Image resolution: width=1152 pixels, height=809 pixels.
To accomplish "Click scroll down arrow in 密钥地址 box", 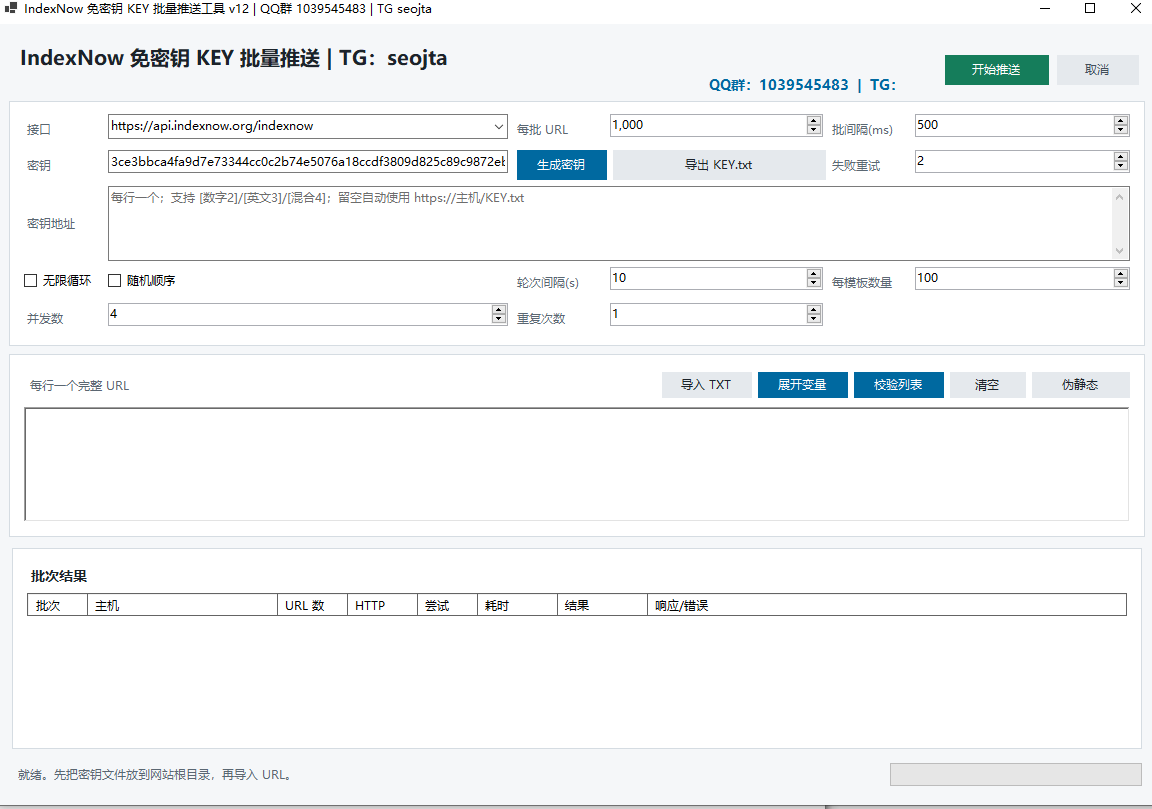I will [x=1119, y=251].
